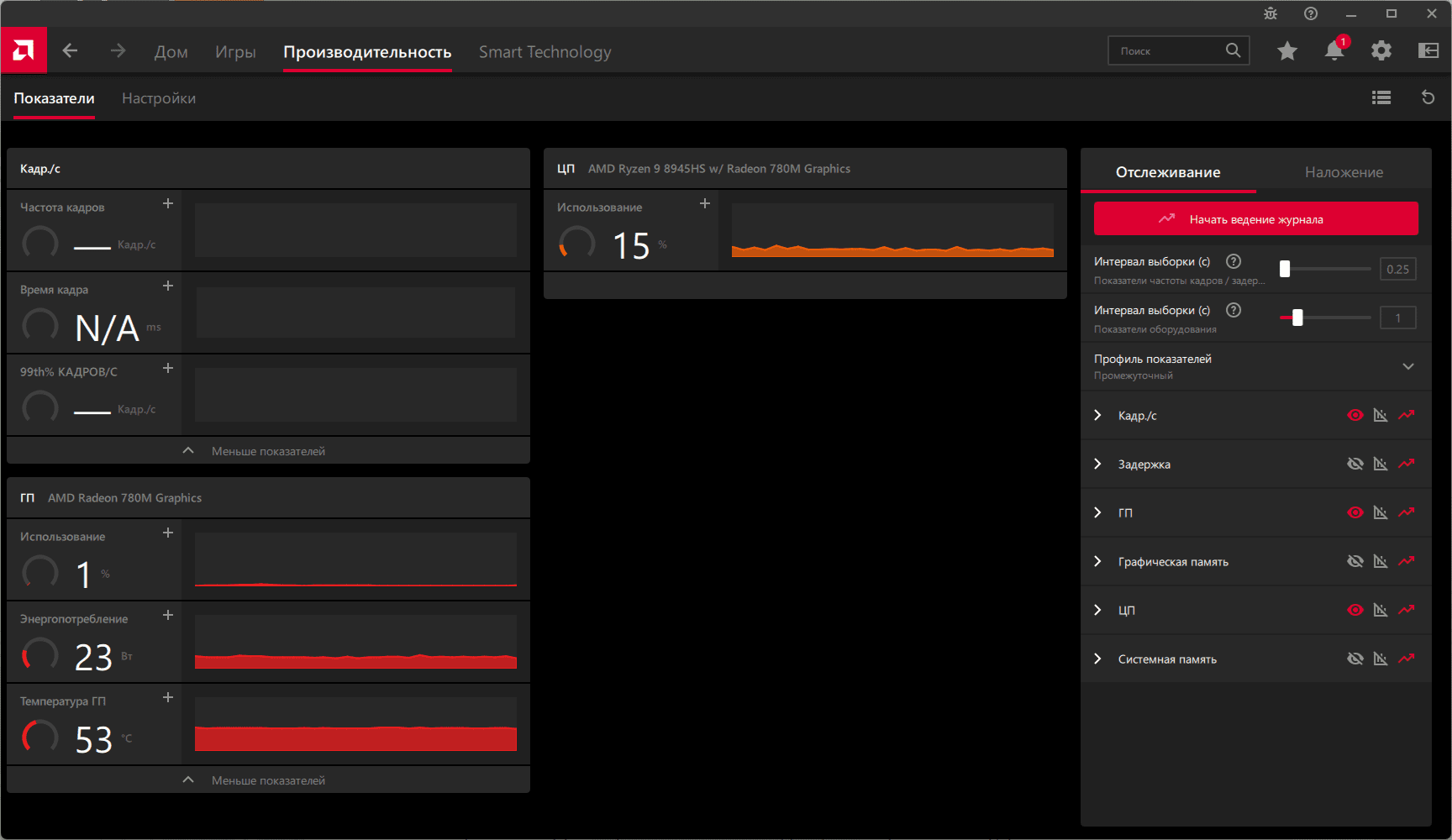Switch to the Наложение tab
Viewport: 1452px width, 840px height.
pyautogui.click(x=1344, y=172)
